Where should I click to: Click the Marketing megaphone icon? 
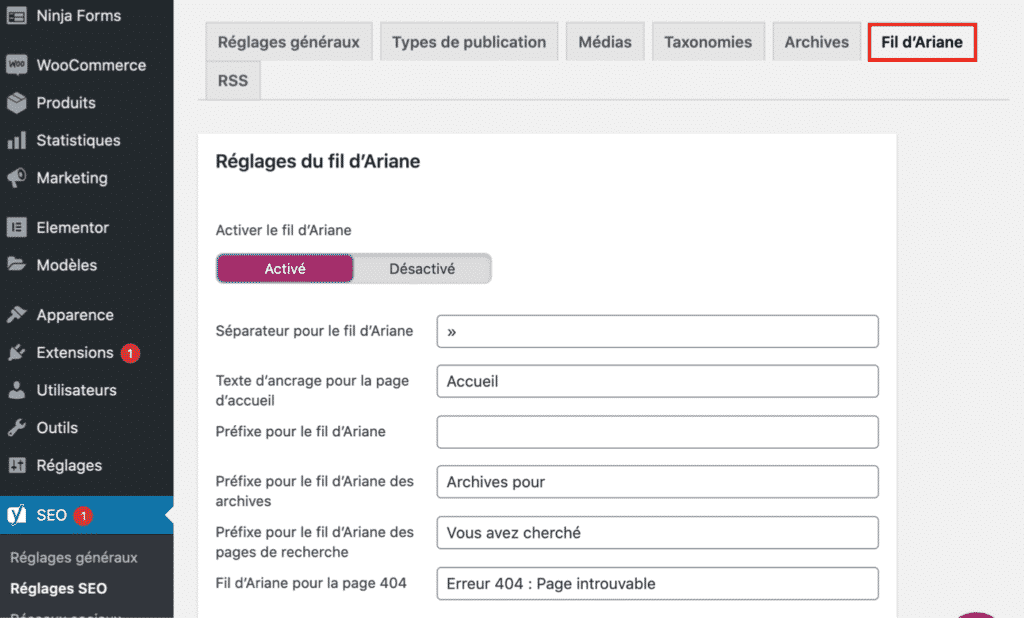coord(16,178)
